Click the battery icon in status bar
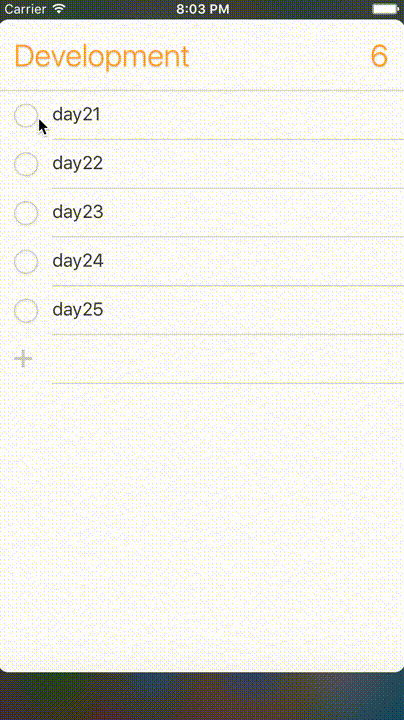 386,9
